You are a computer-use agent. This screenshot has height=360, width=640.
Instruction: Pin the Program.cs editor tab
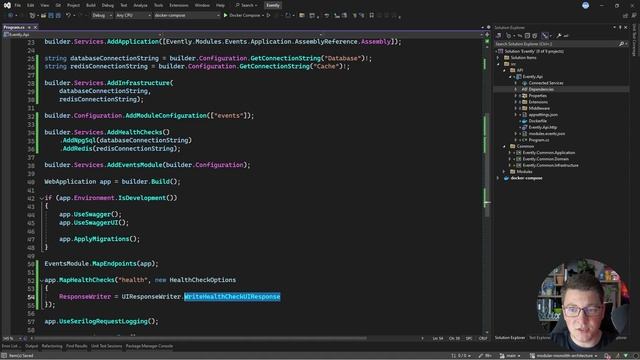pos(29,27)
